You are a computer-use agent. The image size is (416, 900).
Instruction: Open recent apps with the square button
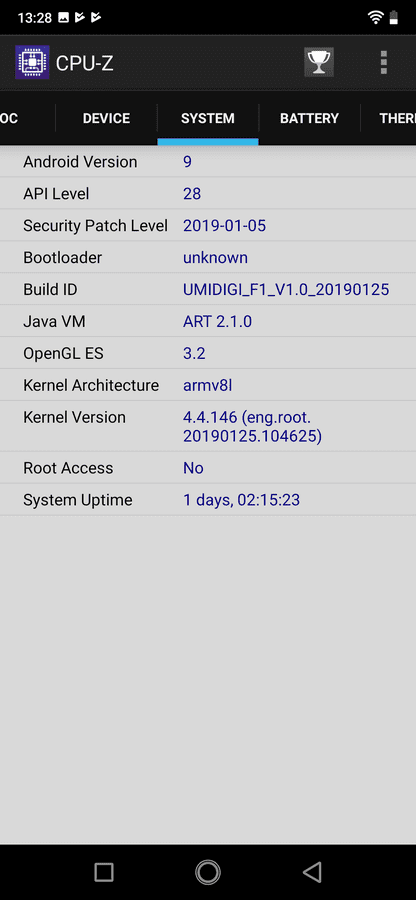[104, 872]
